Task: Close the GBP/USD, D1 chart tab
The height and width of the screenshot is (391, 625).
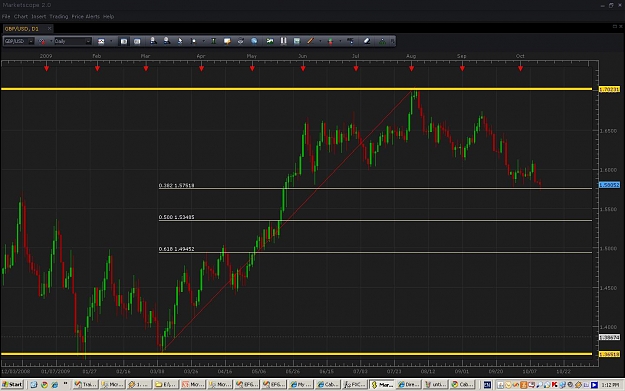Action: click(49, 29)
